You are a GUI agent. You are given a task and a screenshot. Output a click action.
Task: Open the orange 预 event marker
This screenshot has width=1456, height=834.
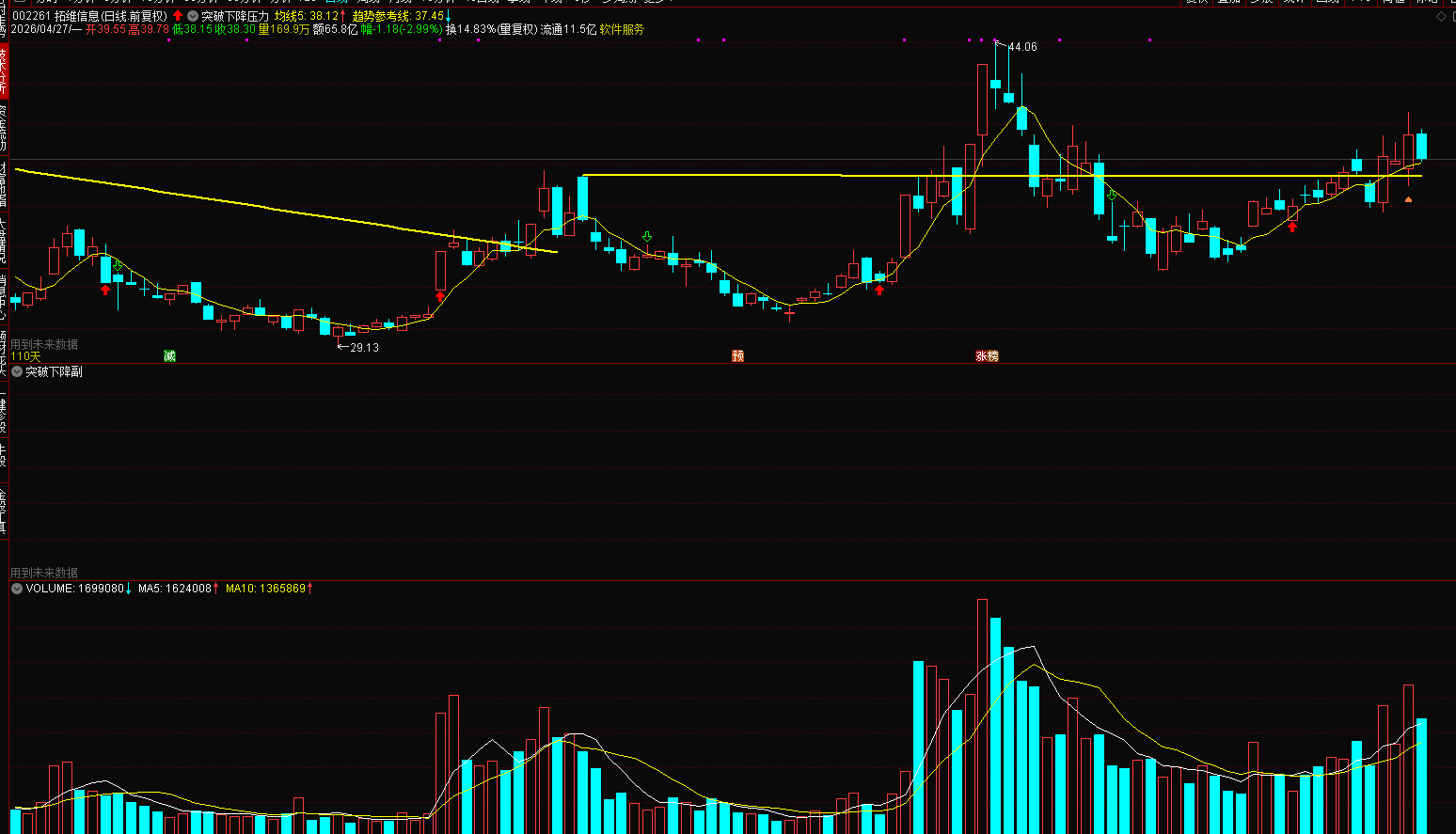(737, 355)
